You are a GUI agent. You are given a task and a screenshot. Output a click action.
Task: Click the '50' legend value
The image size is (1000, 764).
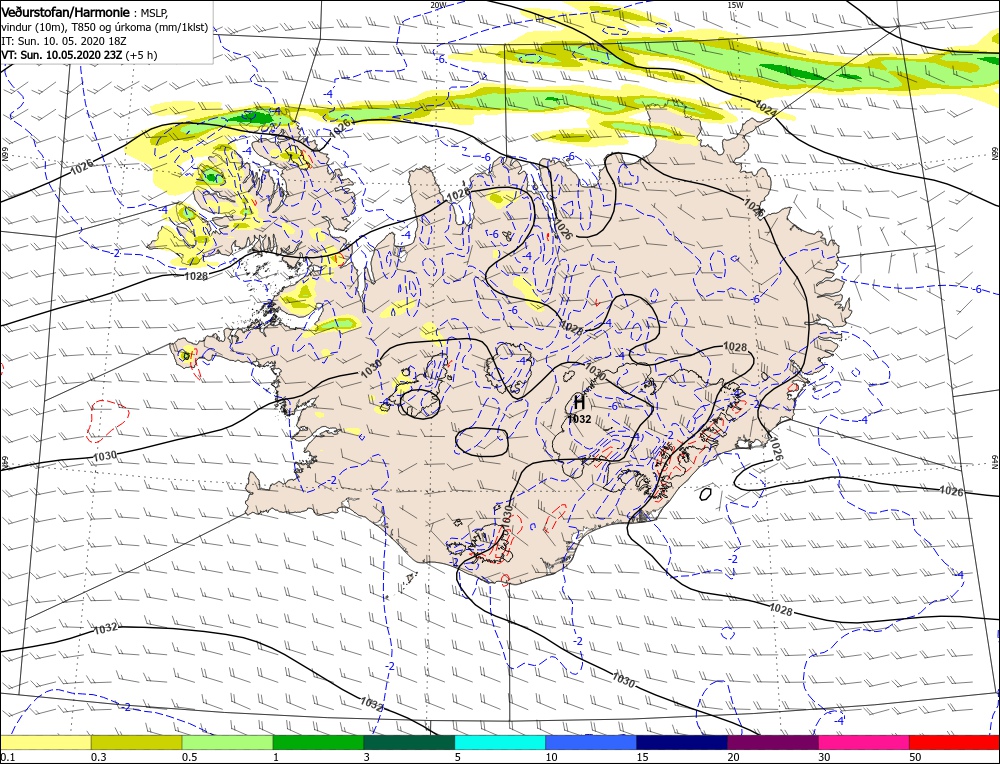[915, 757]
